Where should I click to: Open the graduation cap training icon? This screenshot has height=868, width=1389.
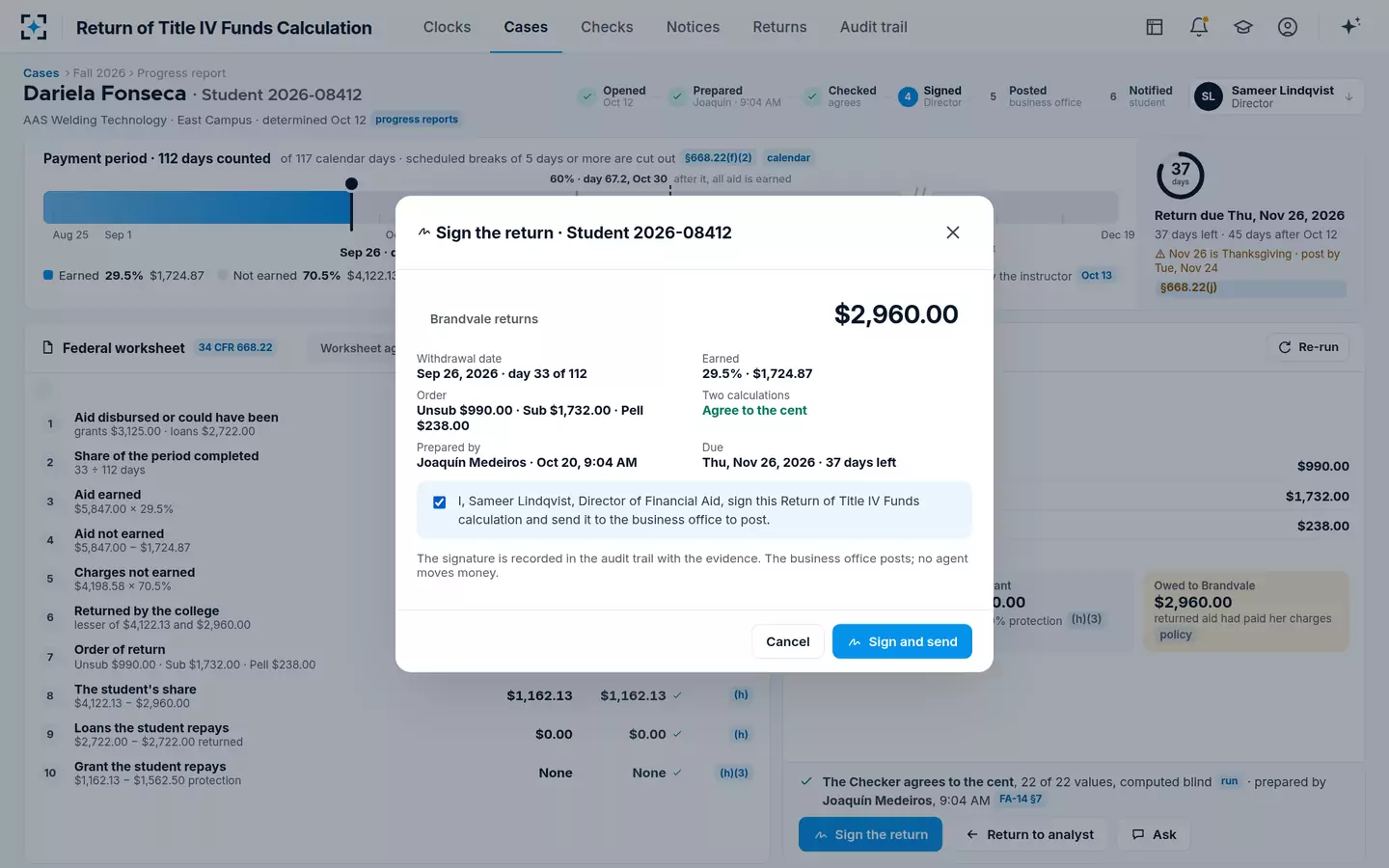click(1243, 27)
